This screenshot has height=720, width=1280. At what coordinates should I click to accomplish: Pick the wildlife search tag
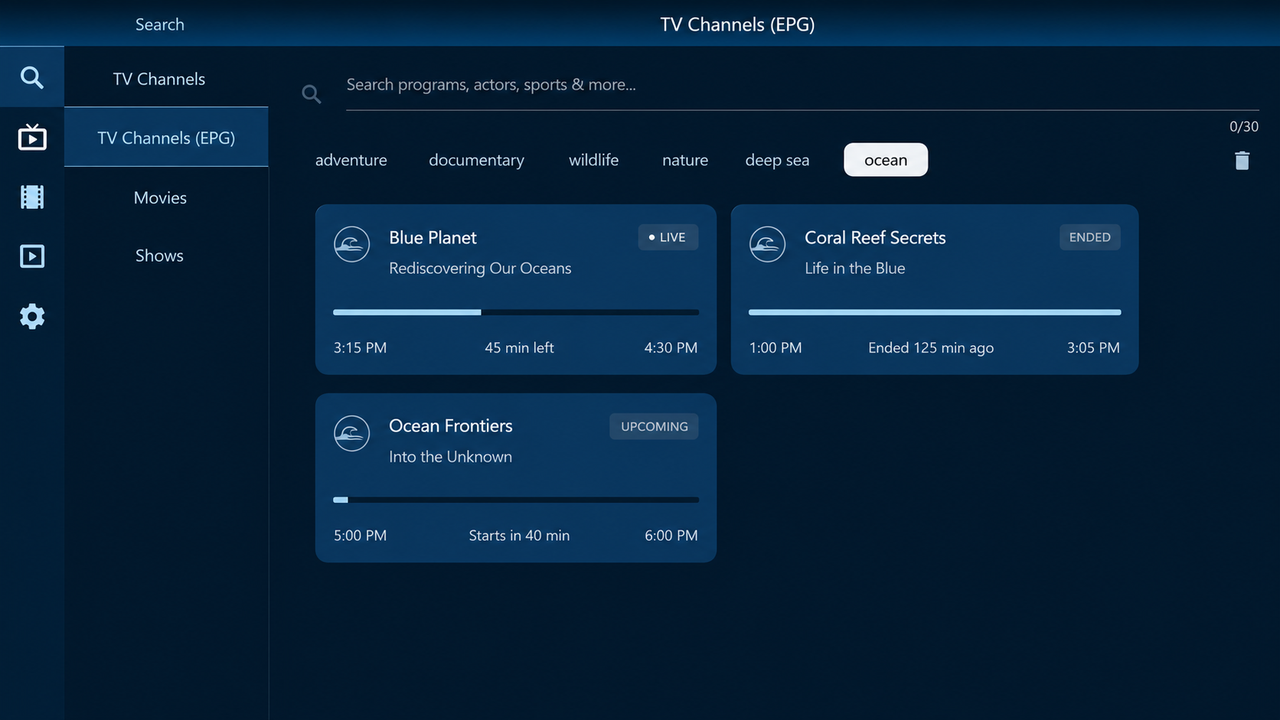click(x=594, y=160)
